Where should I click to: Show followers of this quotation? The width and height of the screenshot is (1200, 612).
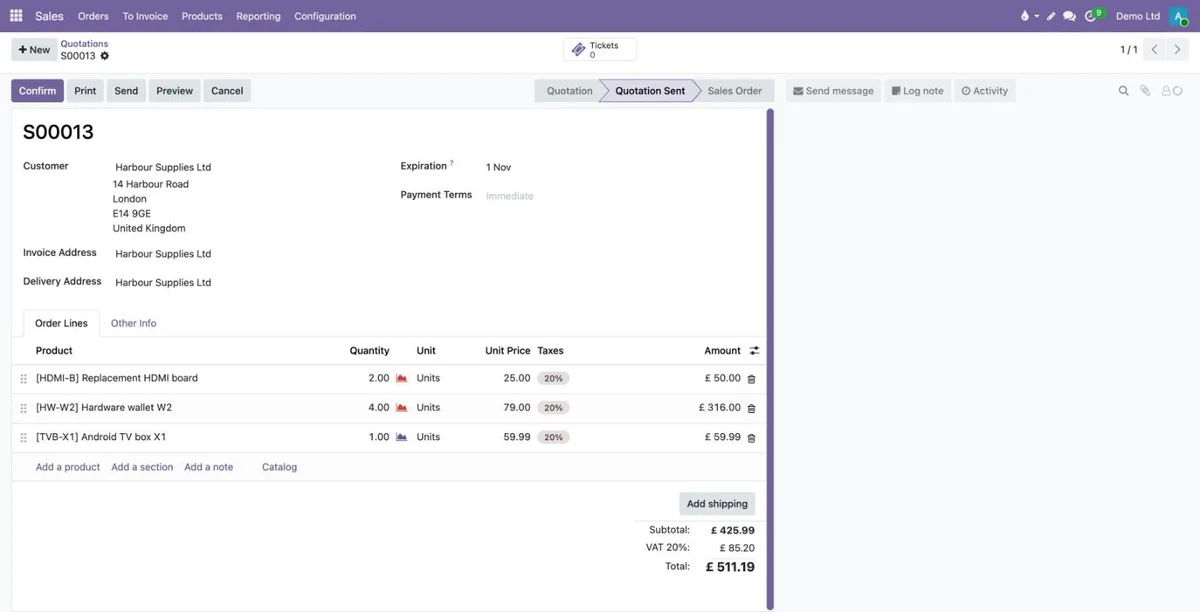pyautogui.click(x=1166, y=91)
